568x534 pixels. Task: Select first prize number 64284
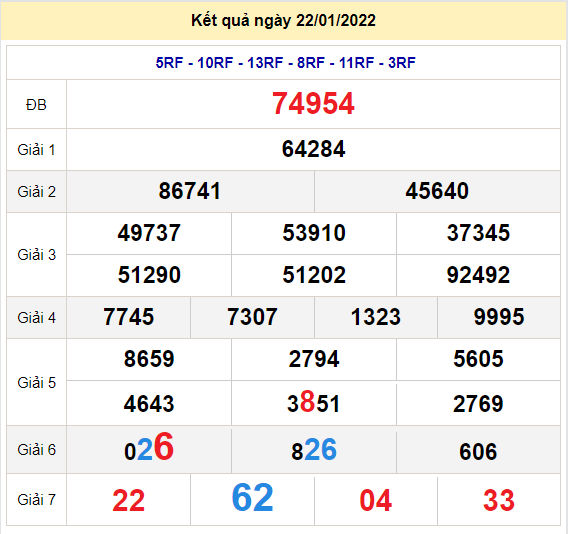(x=313, y=149)
